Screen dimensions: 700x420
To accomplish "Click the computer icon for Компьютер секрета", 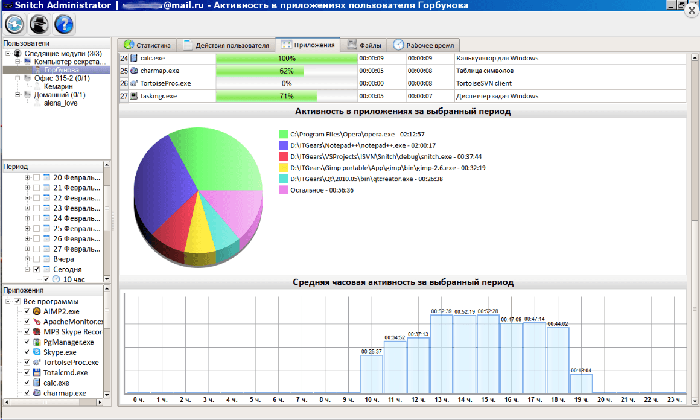I will (x=28, y=62).
